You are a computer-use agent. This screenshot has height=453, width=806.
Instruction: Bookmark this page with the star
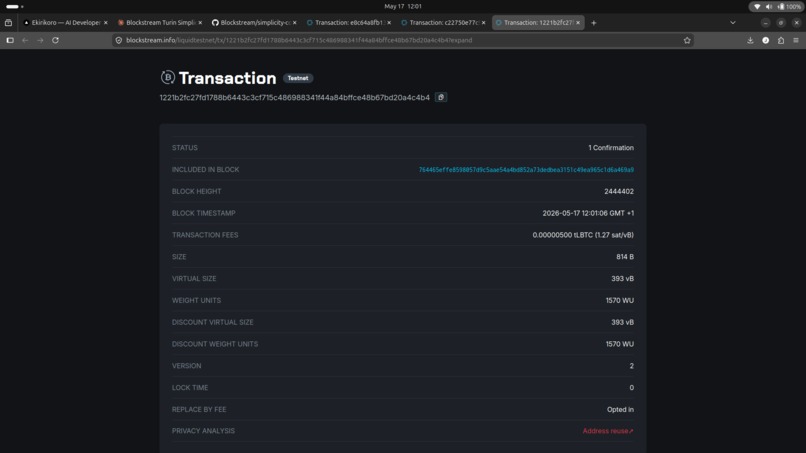tap(687, 40)
